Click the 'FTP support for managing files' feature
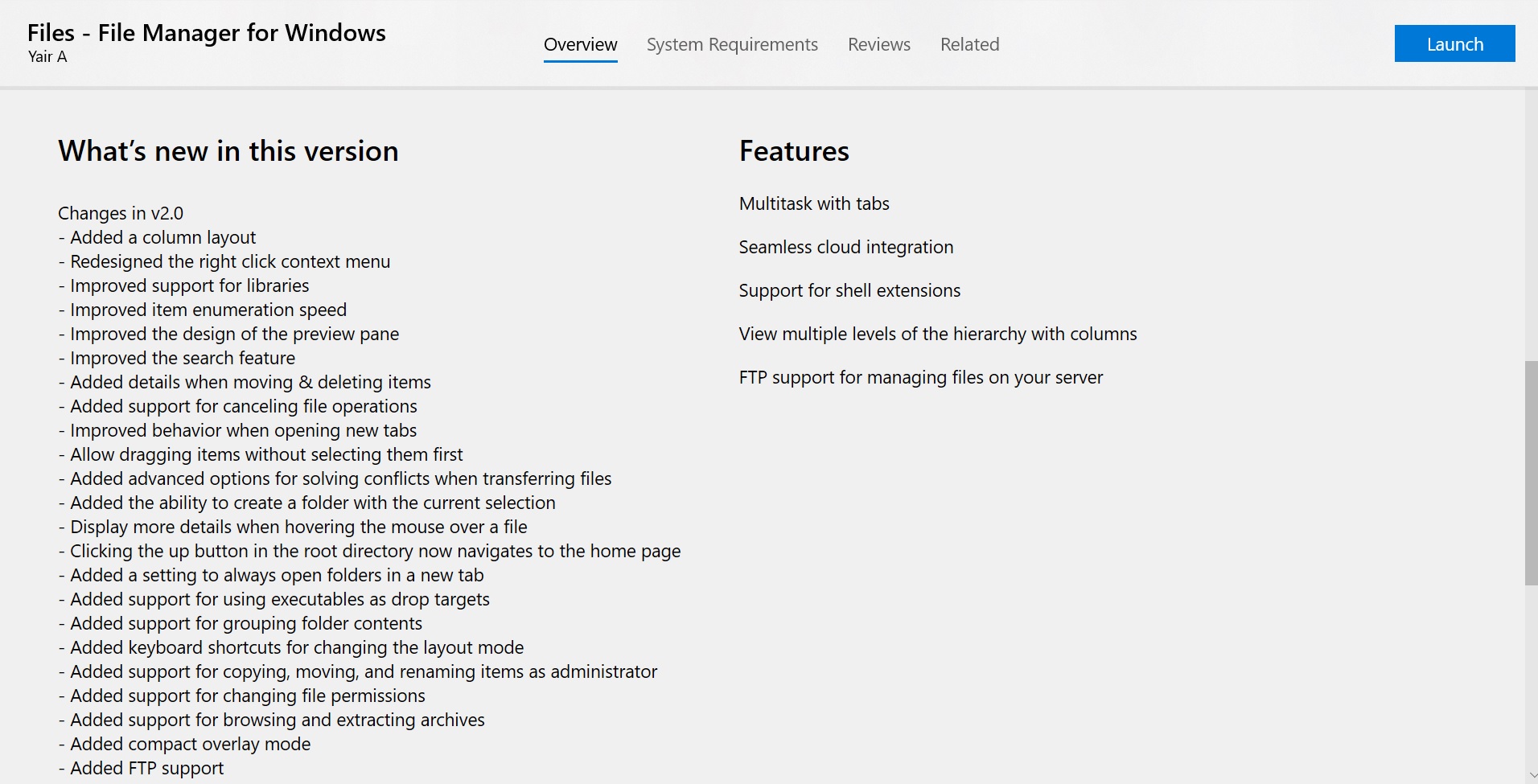Viewport: 1538px width, 784px height. pos(921,377)
